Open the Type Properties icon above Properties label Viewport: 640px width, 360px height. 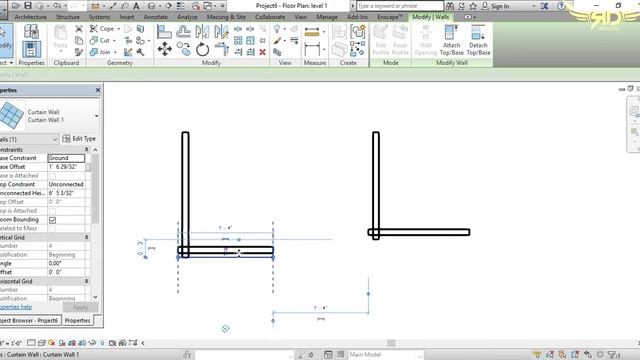coord(31,32)
